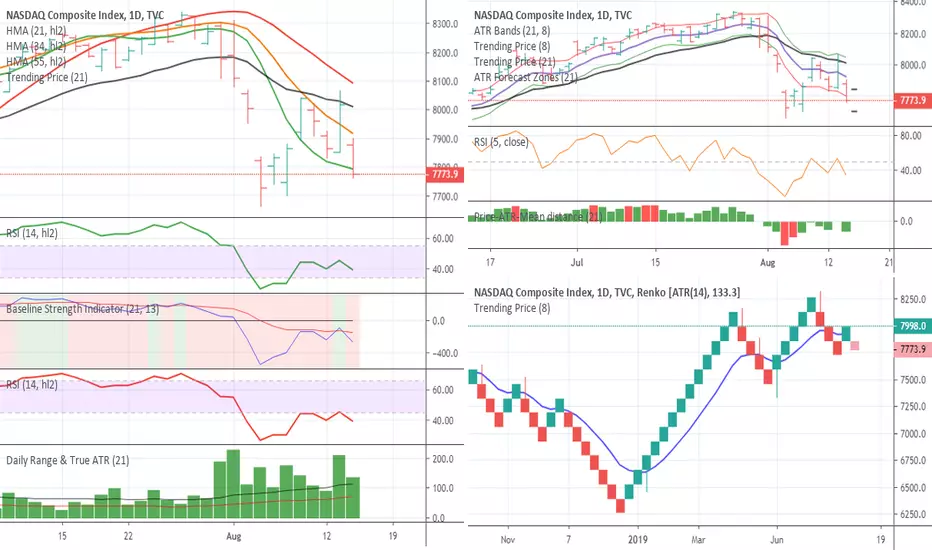932x550 pixels.
Task: Click date 22 on left chart time axis
Action: 128,536
